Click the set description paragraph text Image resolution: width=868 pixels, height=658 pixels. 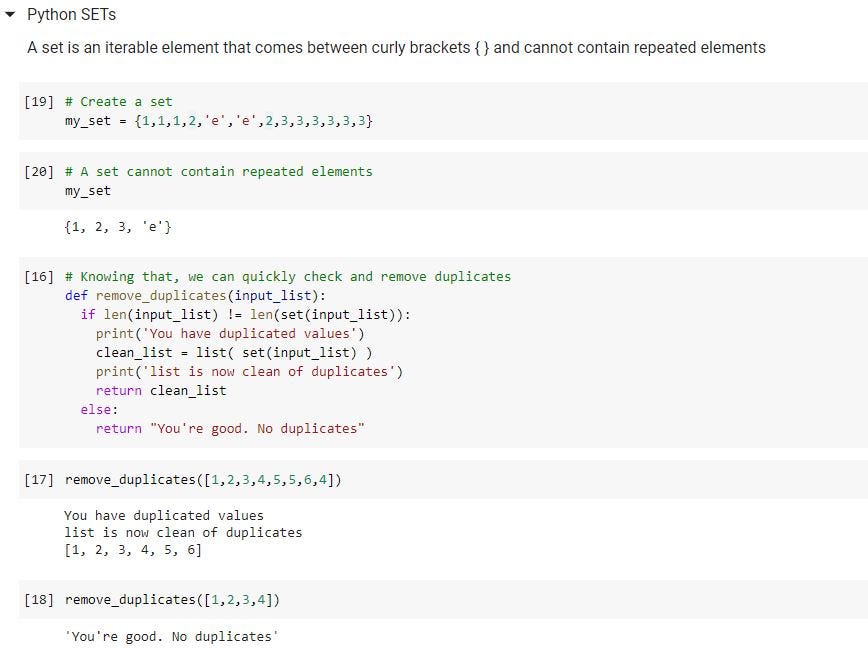click(x=396, y=47)
